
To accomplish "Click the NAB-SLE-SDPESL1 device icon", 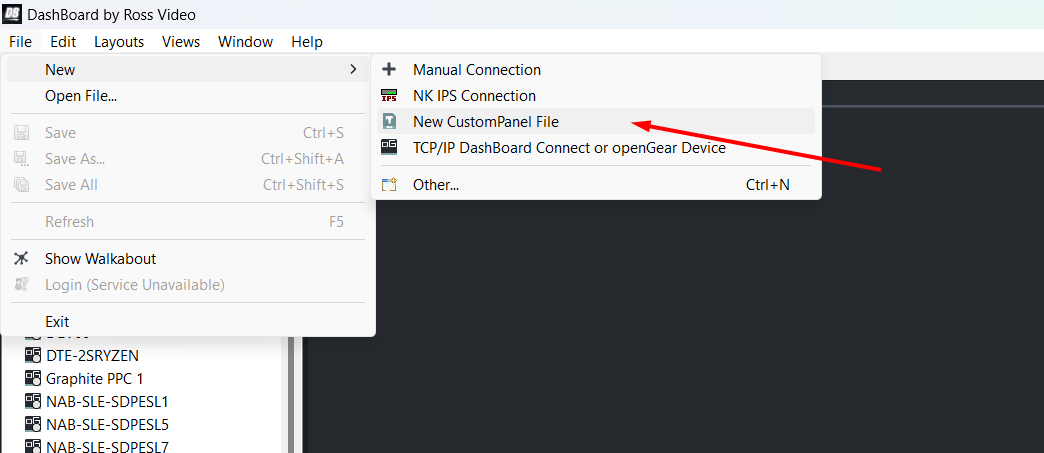I will (x=33, y=402).
